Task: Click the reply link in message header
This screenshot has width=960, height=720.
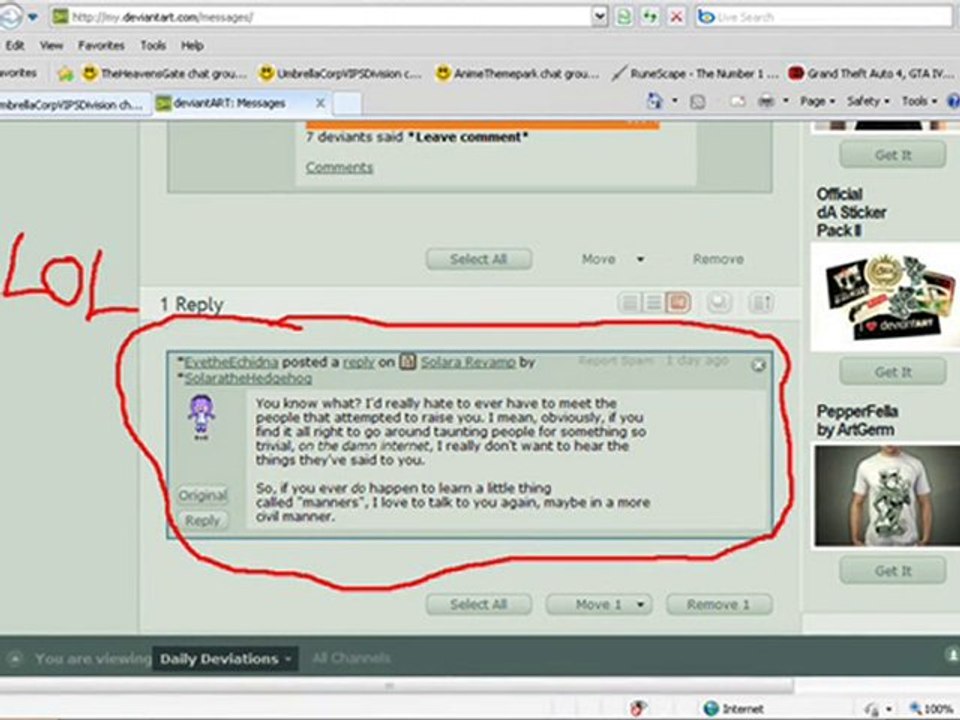Action: [x=358, y=362]
